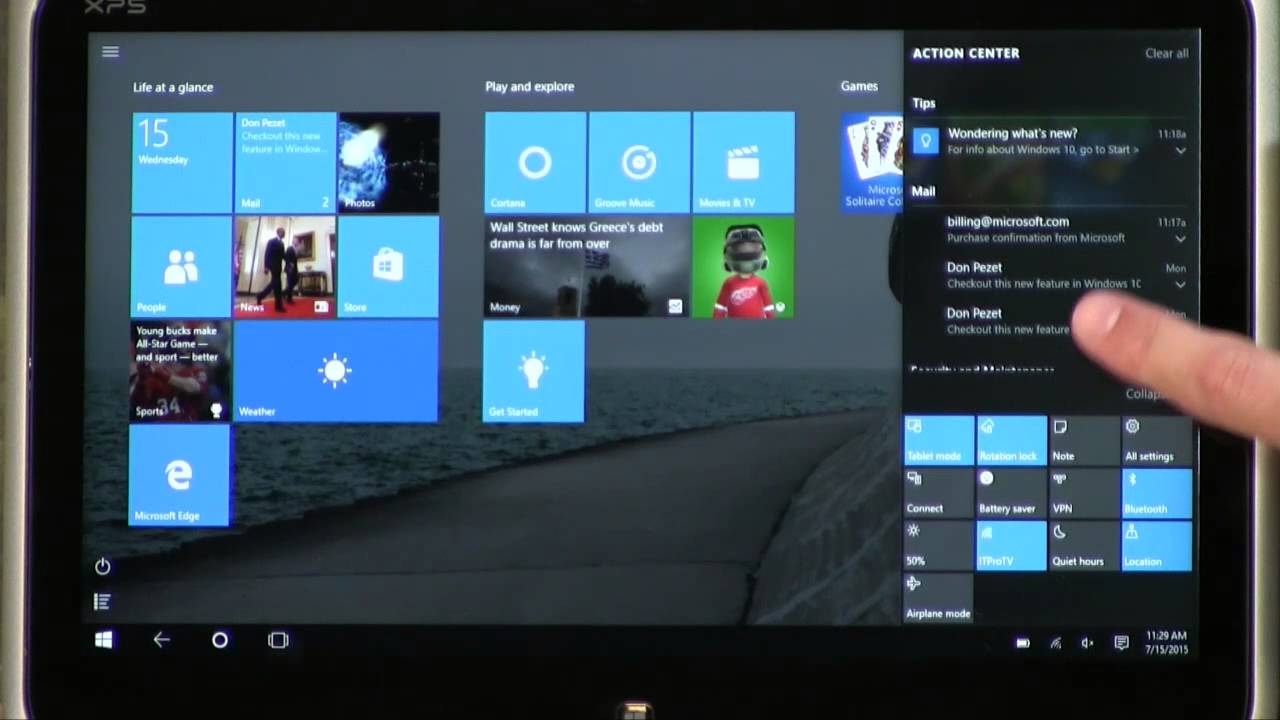This screenshot has width=1280, height=720.
Task: Click the ACTION CENTER title
Action: point(966,53)
